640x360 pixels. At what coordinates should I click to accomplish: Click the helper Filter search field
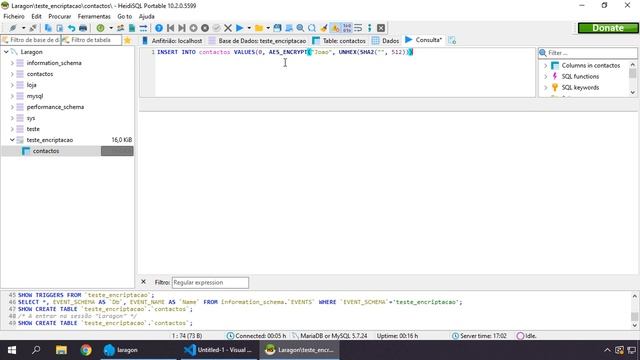tap(588, 53)
